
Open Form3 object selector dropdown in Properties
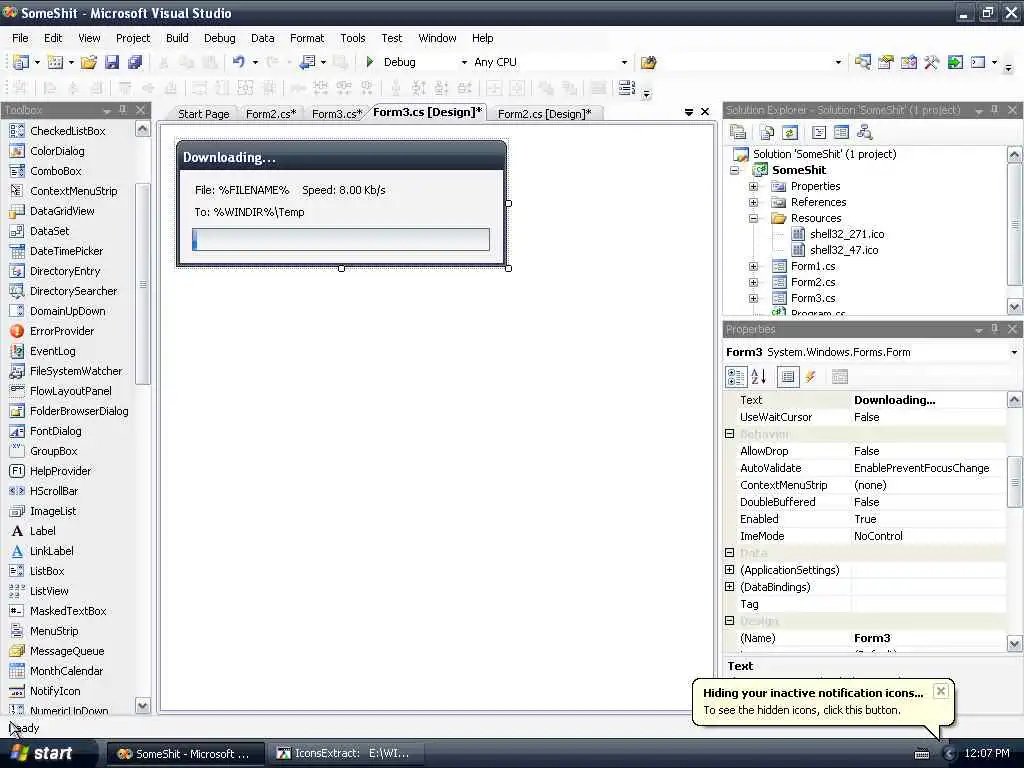tap(1014, 352)
